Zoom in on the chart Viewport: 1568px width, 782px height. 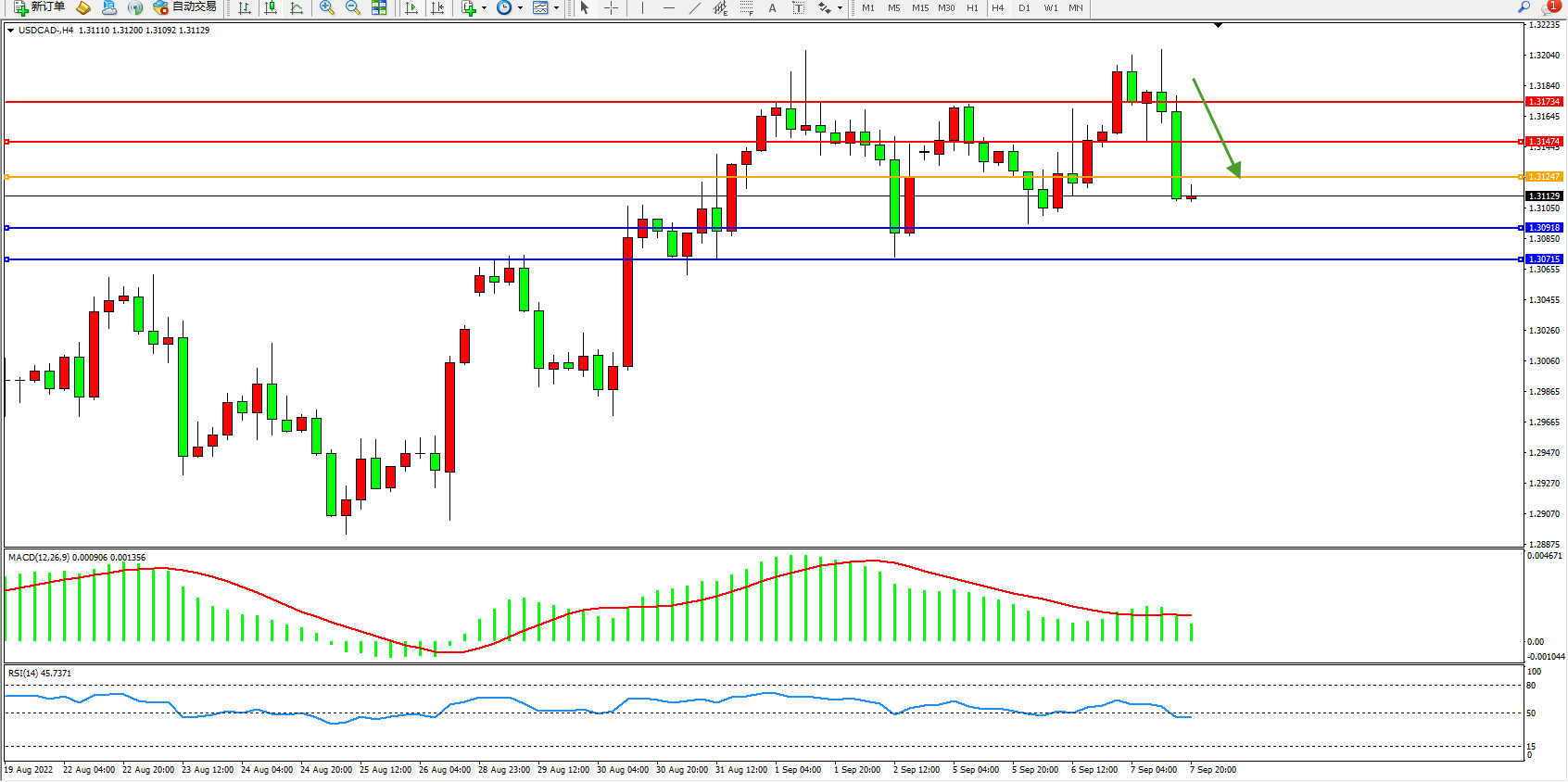click(326, 7)
